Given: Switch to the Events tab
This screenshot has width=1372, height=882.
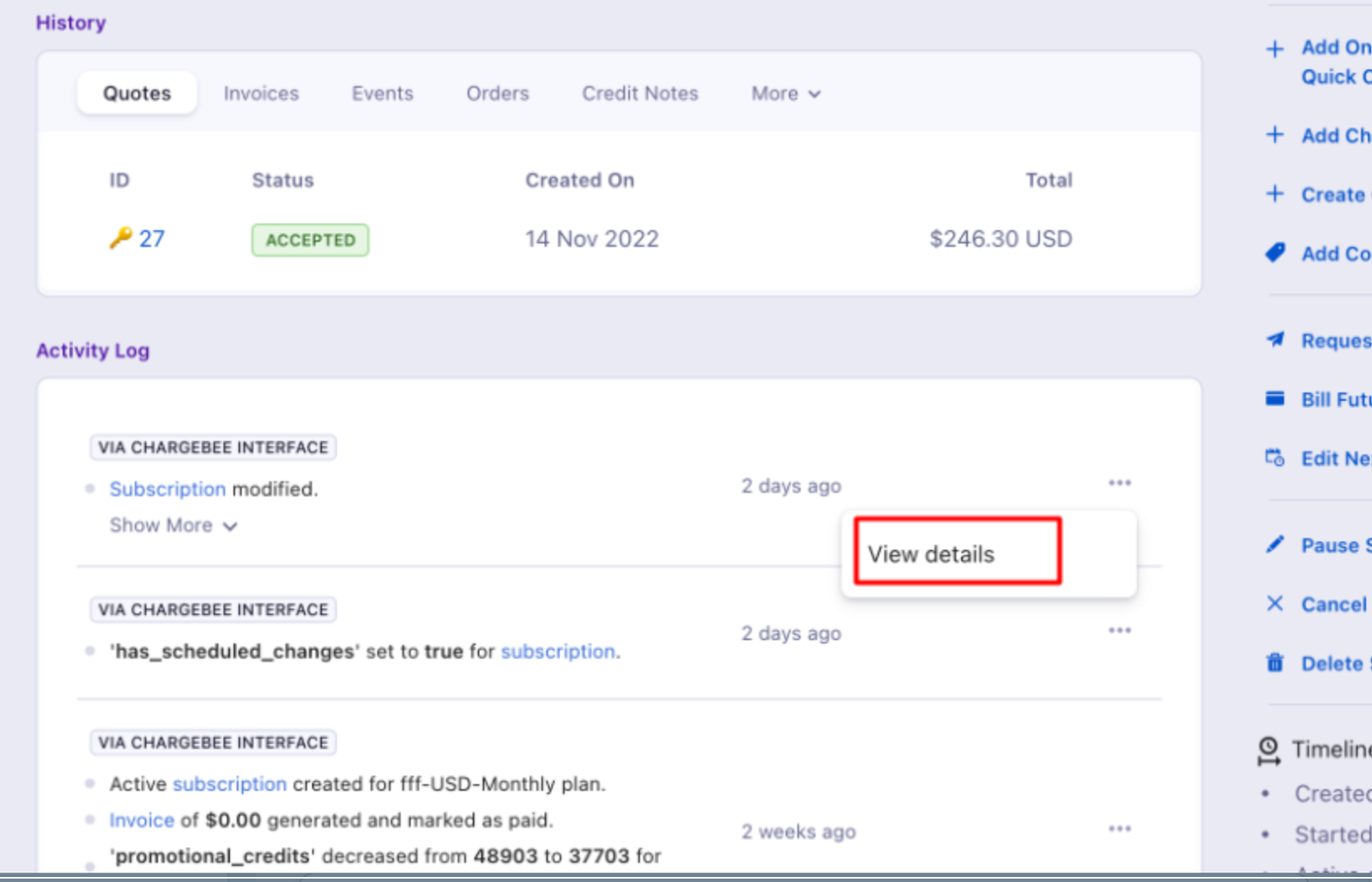Looking at the screenshot, I should [382, 94].
